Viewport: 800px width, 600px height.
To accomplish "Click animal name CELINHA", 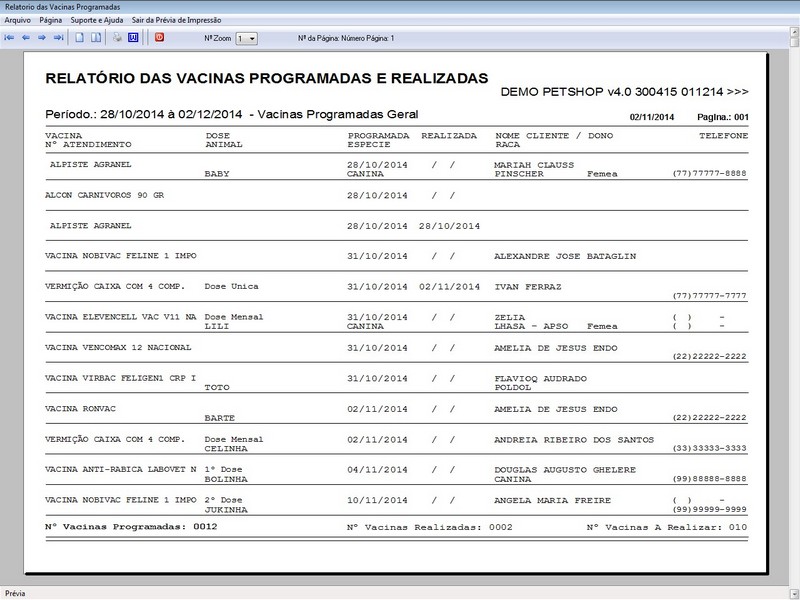I will [x=226, y=448].
